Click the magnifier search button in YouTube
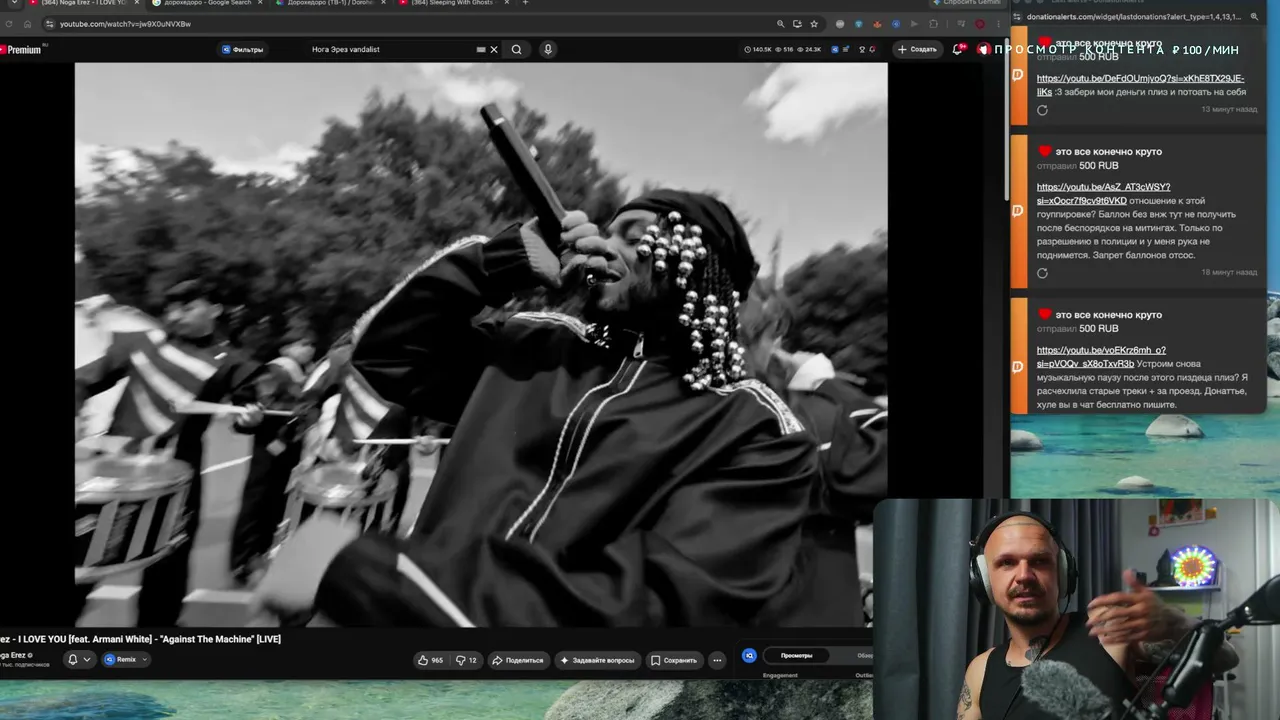The image size is (1280, 720). 516,49
